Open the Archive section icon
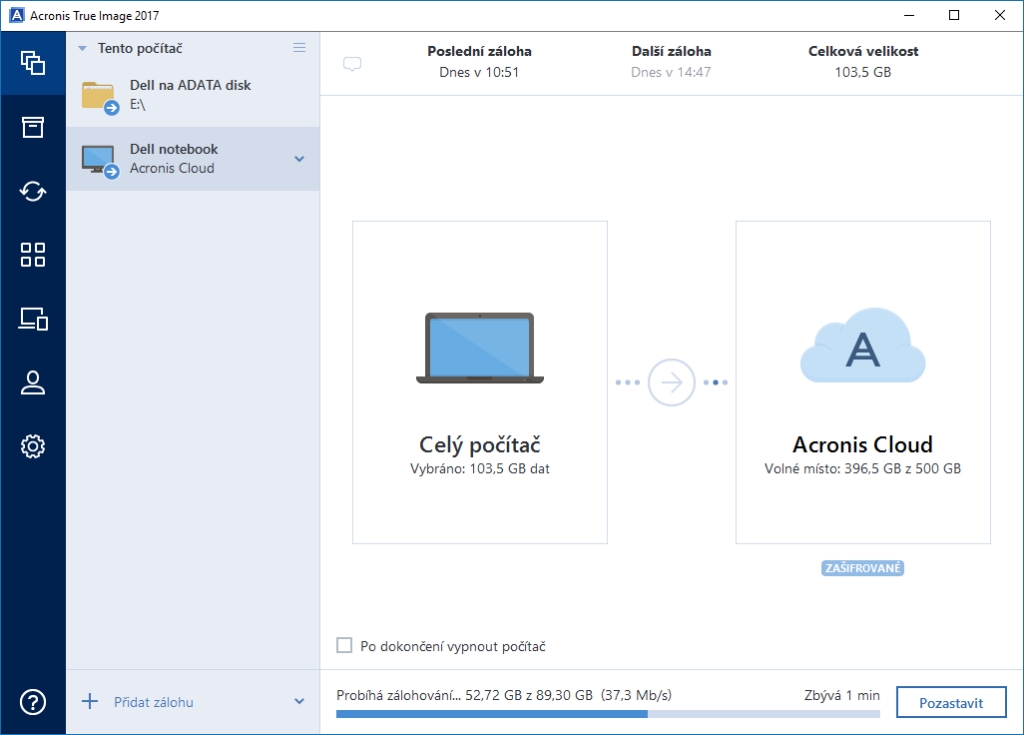 pyautogui.click(x=33, y=127)
